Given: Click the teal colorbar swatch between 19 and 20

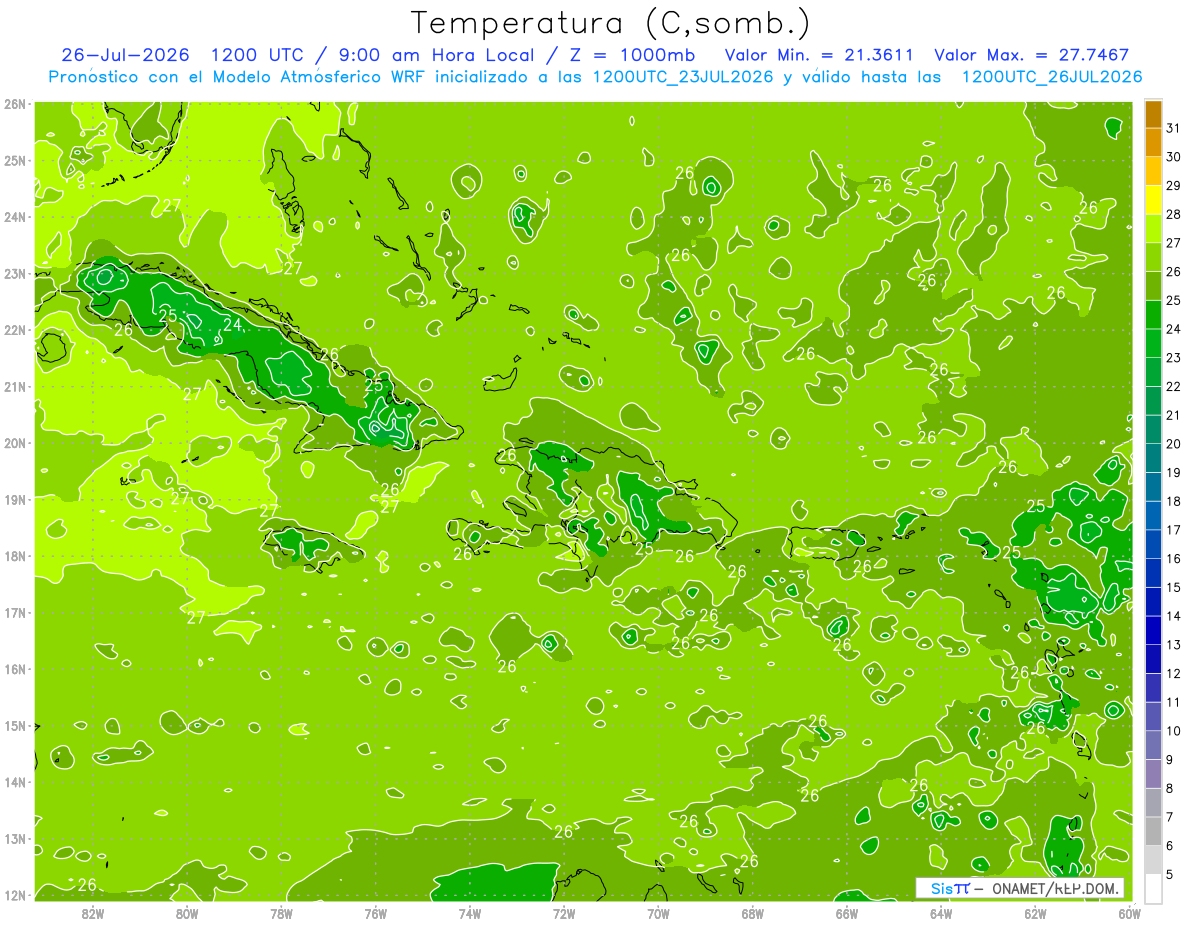Looking at the screenshot, I should point(1153,458).
